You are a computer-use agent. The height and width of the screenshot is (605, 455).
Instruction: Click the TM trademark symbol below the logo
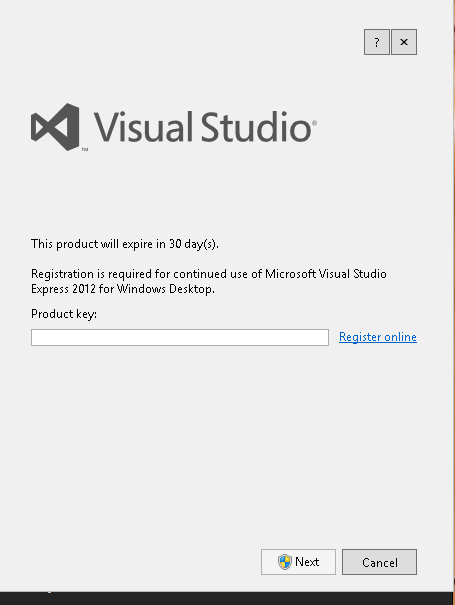[x=85, y=149]
